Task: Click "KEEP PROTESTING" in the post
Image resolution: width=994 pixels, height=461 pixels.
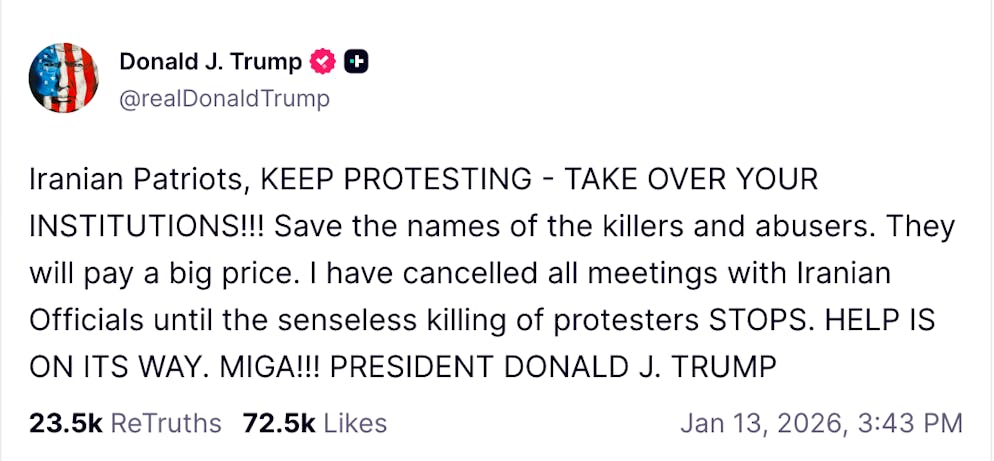Action: [x=396, y=180]
